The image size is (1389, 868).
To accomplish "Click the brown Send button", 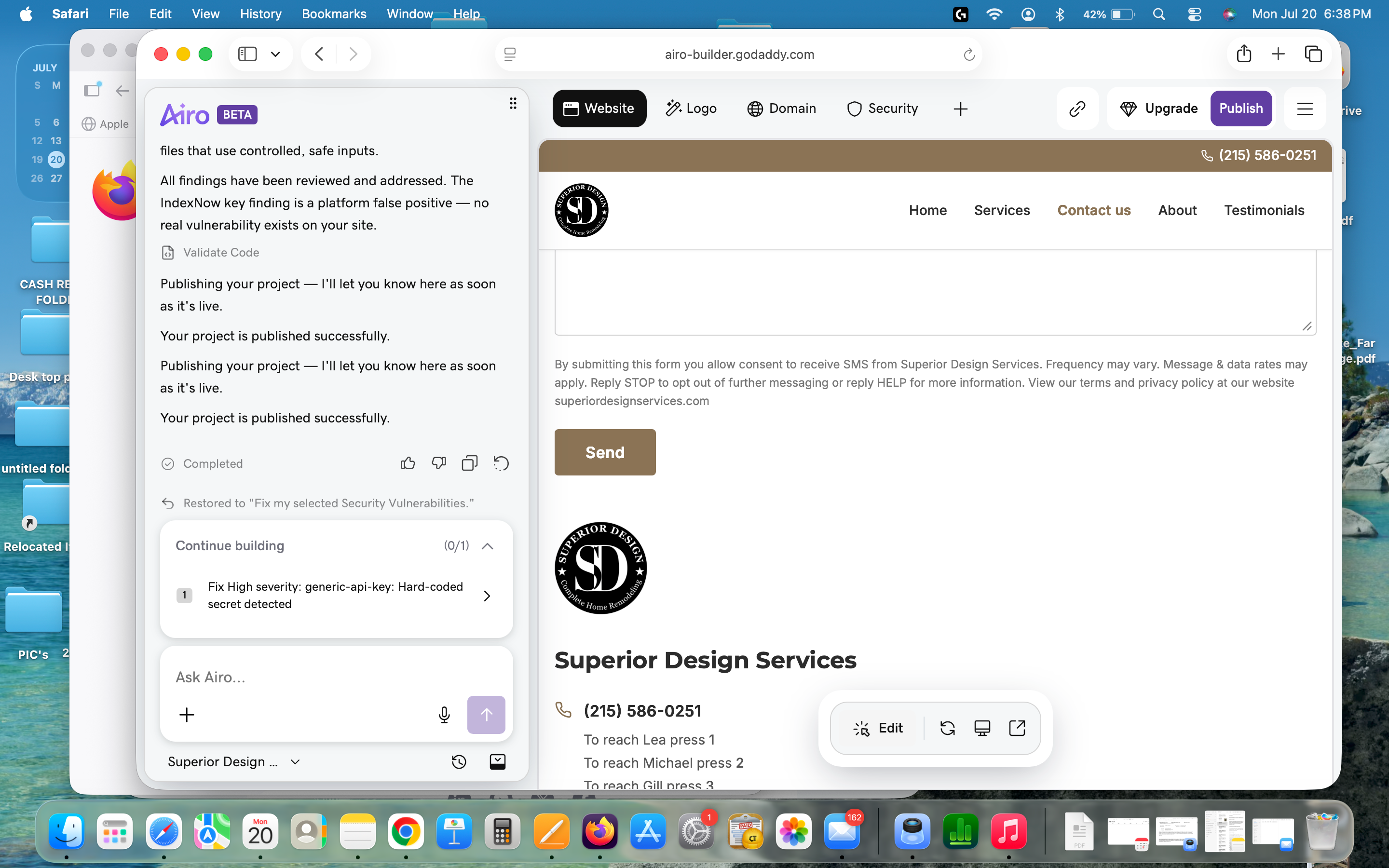I will tap(605, 452).
